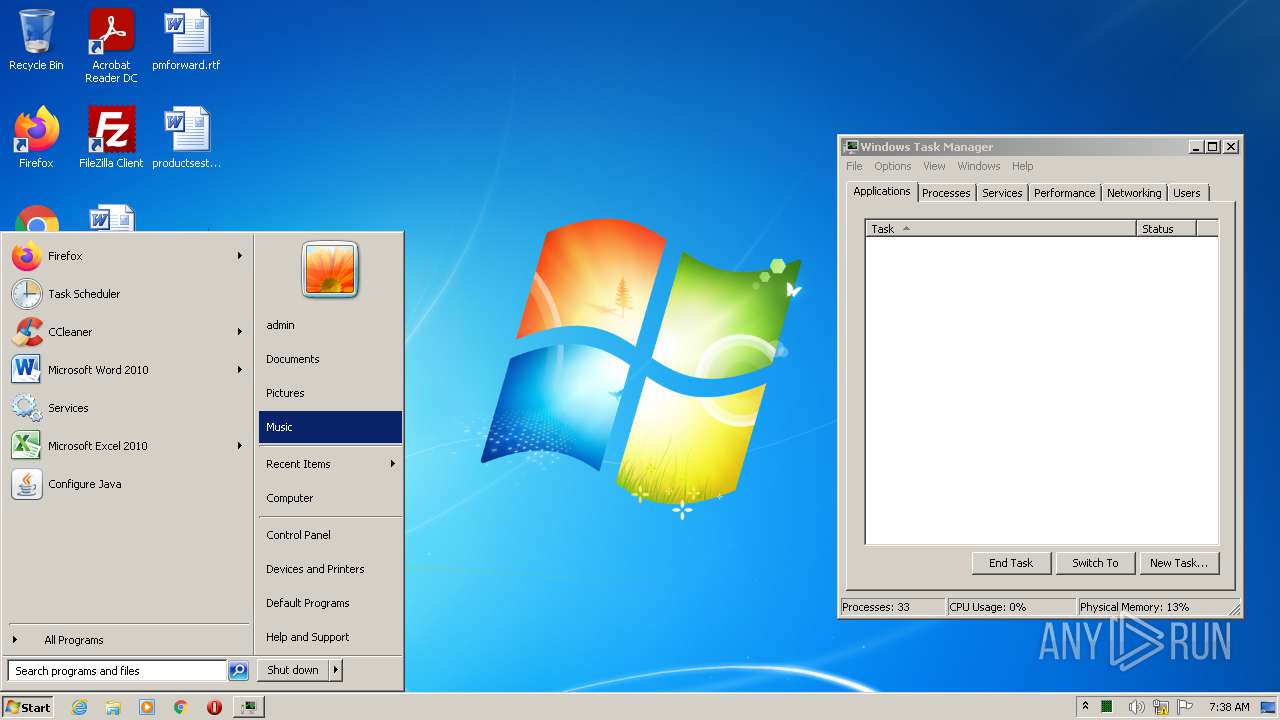Viewport: 1280px width, 720px height.
Task: Open Devices and Printers
Action: (x=330, y=569)
